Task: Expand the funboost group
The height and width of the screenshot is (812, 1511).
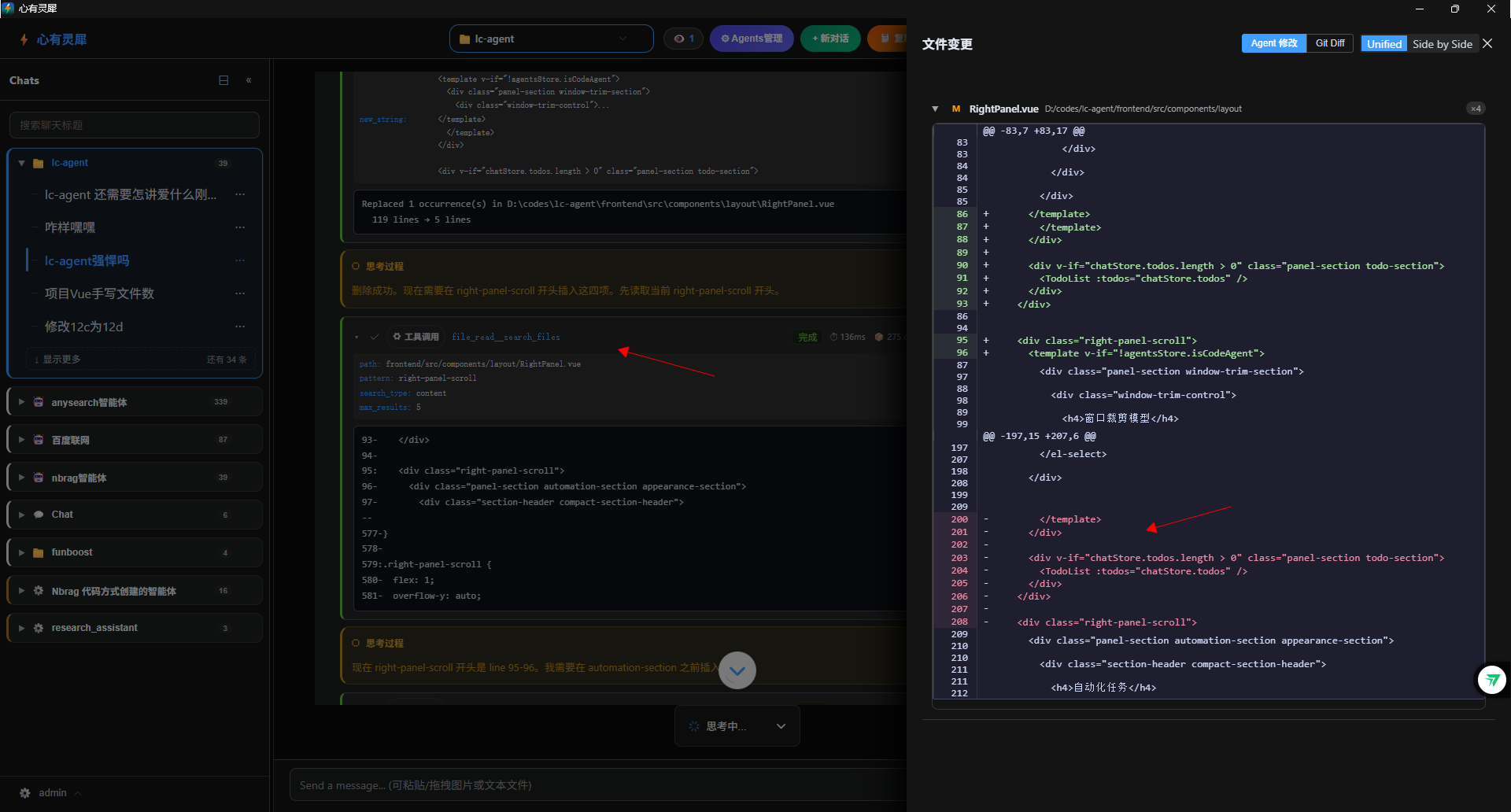Action: click(21, 552)
